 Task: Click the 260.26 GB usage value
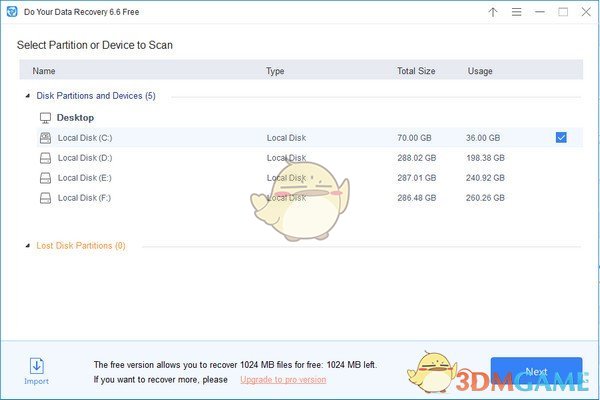coord(485,198)
